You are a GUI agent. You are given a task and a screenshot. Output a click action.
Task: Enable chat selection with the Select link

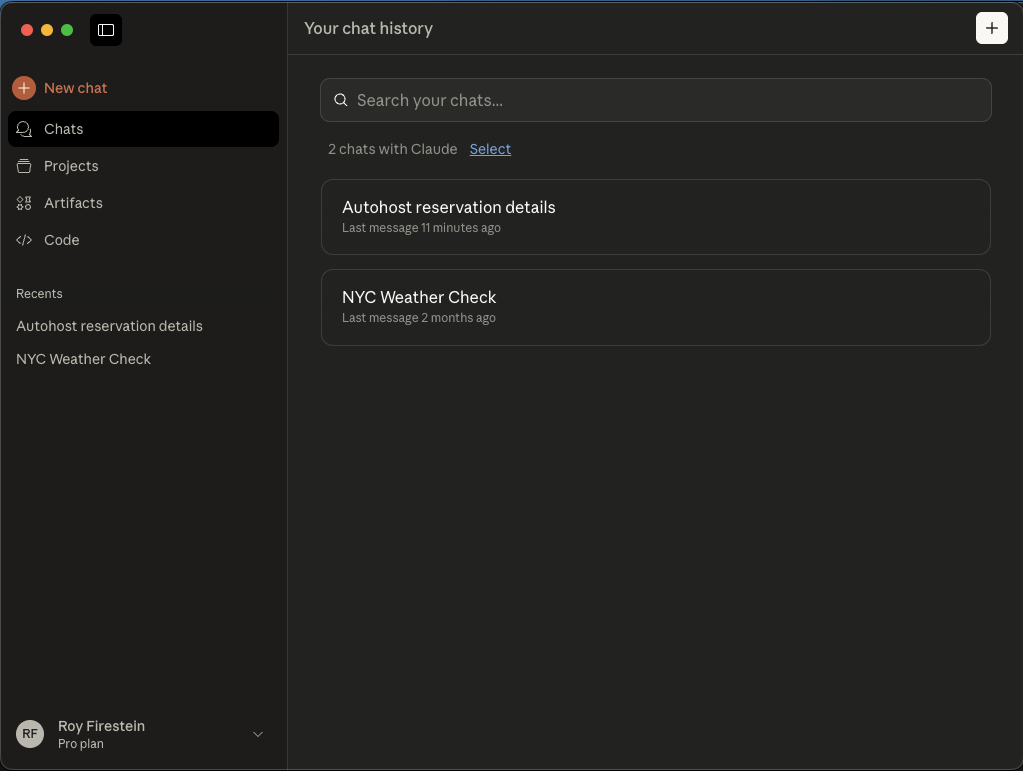[x=490, y=148]
